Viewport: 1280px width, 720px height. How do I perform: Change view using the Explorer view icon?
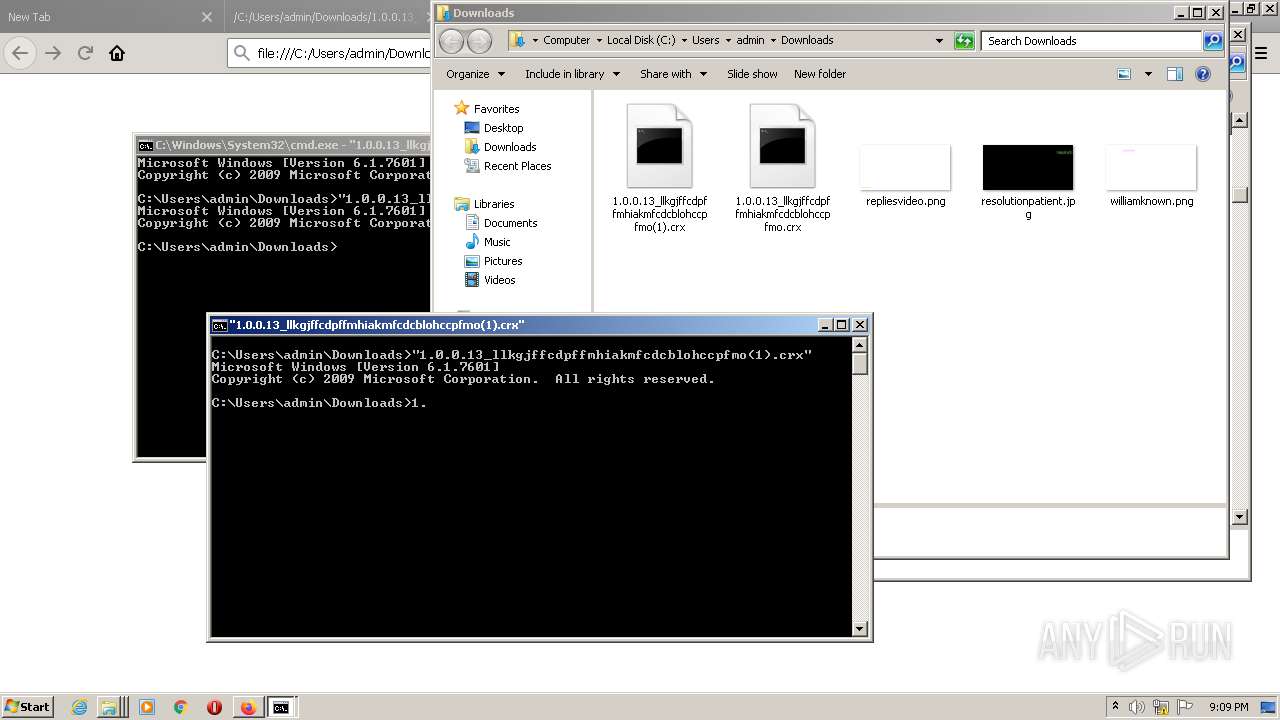[1124, 74]
